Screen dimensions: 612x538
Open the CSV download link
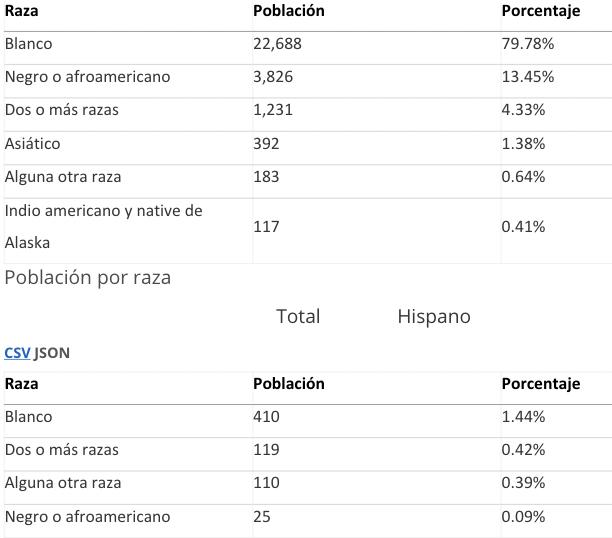click(17, 353)
